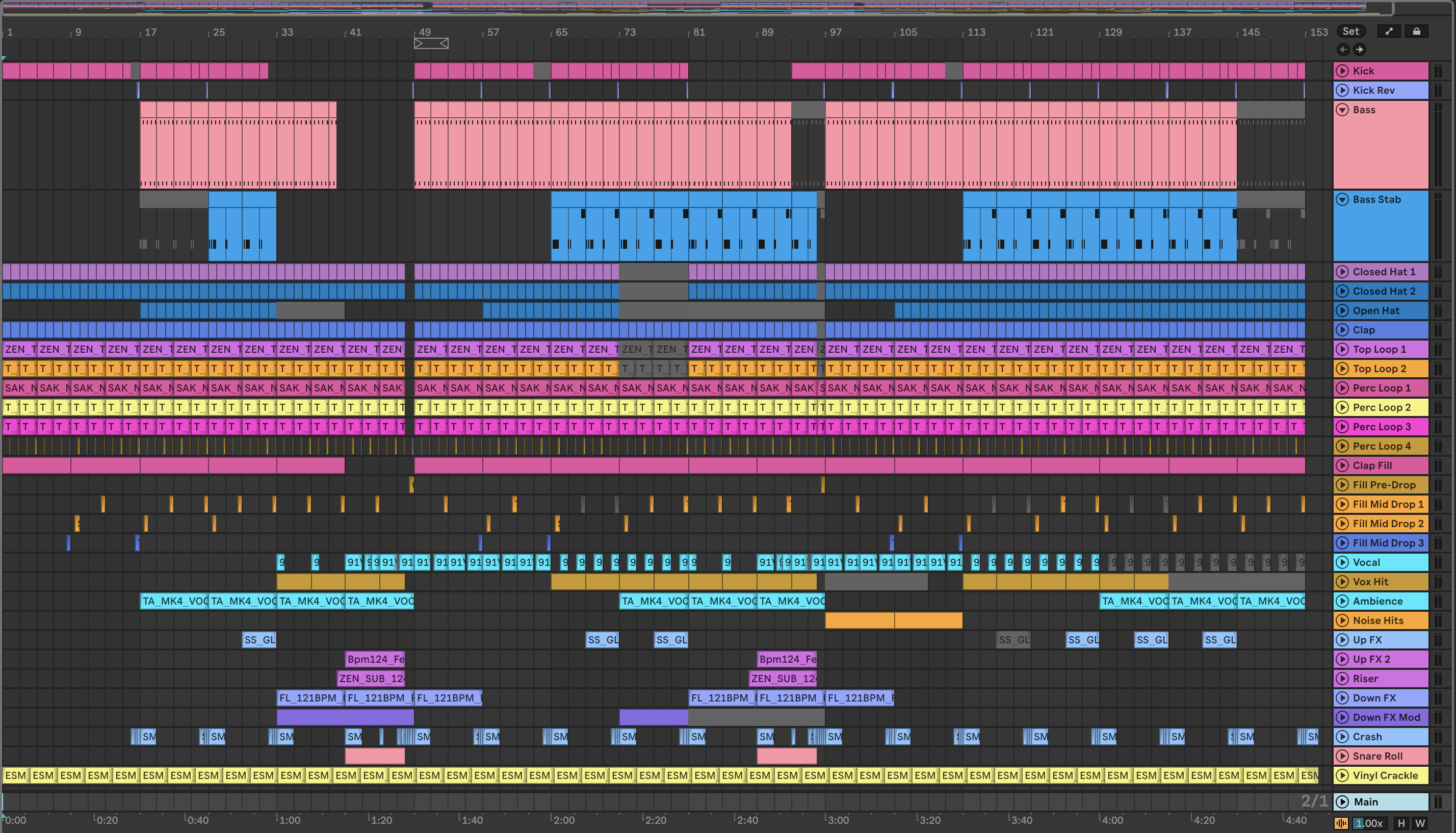Toggle the W optimize width button
This screenshot has width=1456, height=833.
pyautogui.click(x=1419, y=823)
